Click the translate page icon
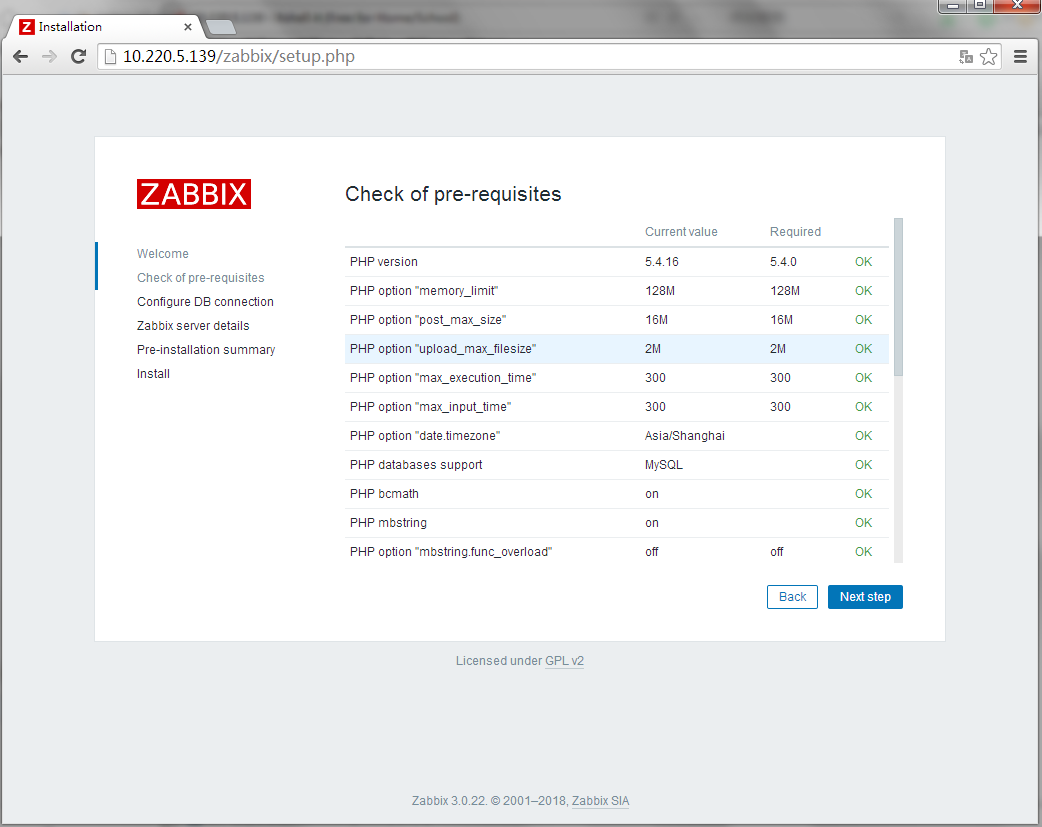 pyautogui.click(x=966, y=57)
